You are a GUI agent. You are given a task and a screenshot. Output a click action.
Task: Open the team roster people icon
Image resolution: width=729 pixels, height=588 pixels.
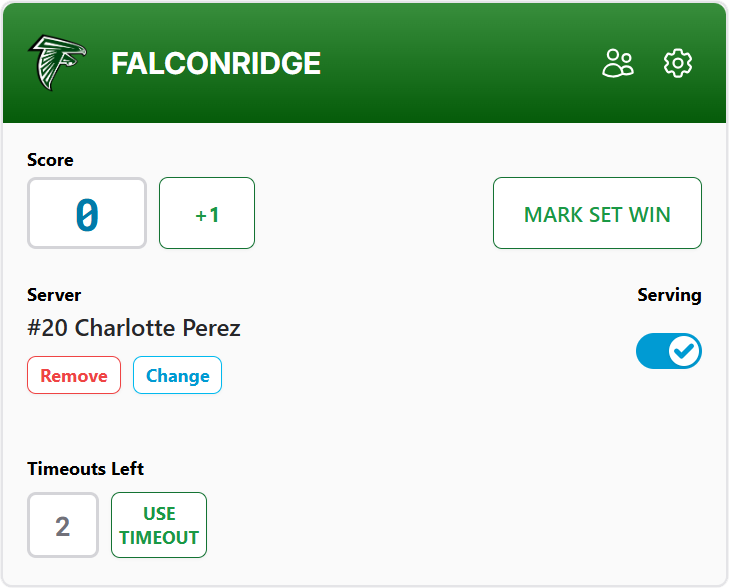[x=618, y=63]
